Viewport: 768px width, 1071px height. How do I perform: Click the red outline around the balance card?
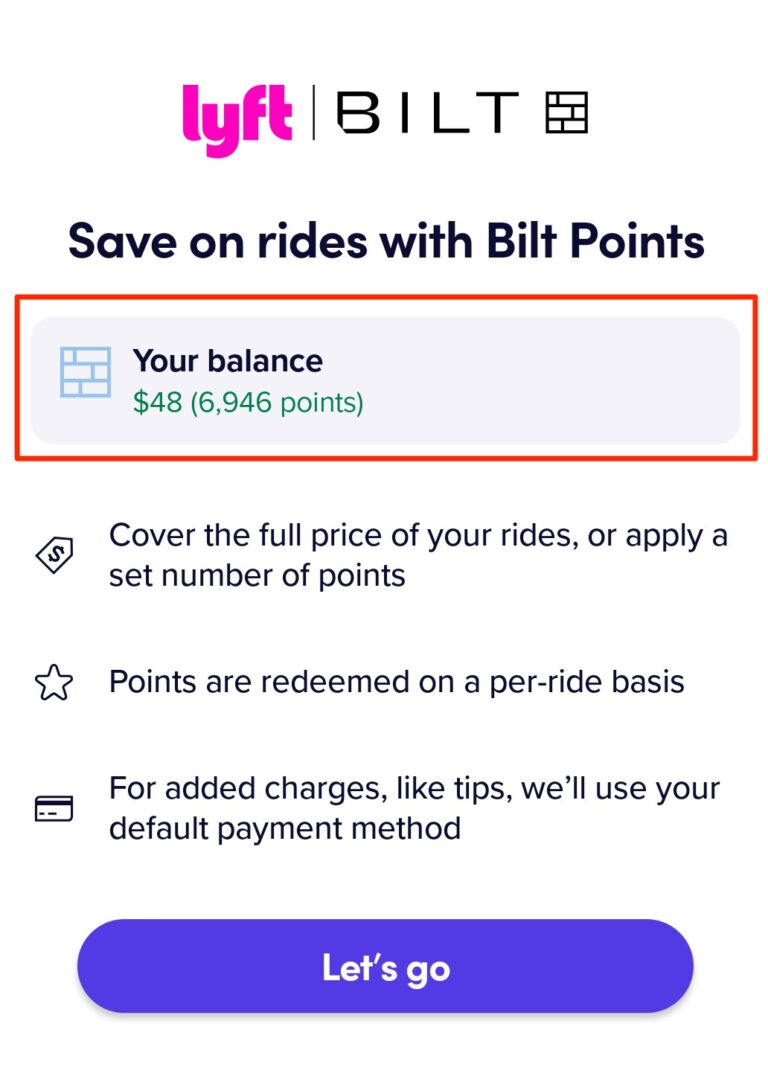point(384,295)
